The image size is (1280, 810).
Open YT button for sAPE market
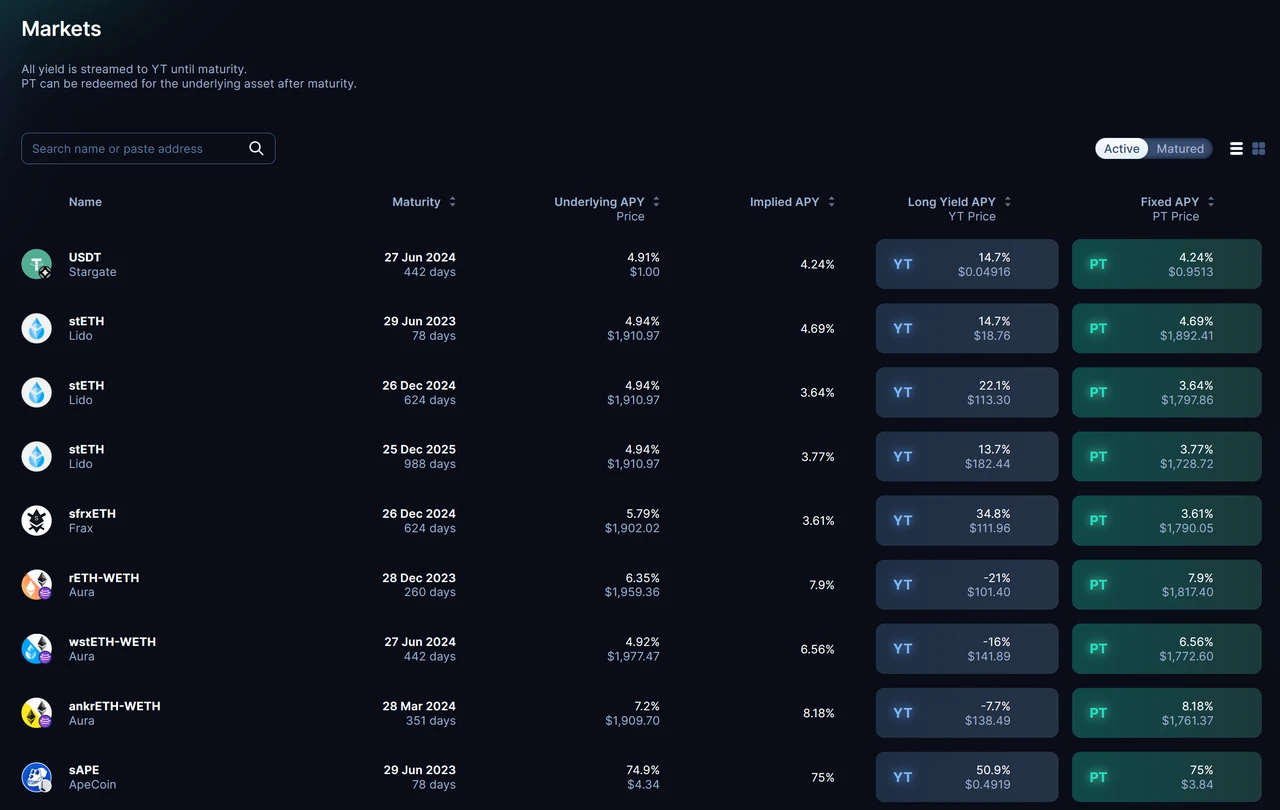click(967, 777)
